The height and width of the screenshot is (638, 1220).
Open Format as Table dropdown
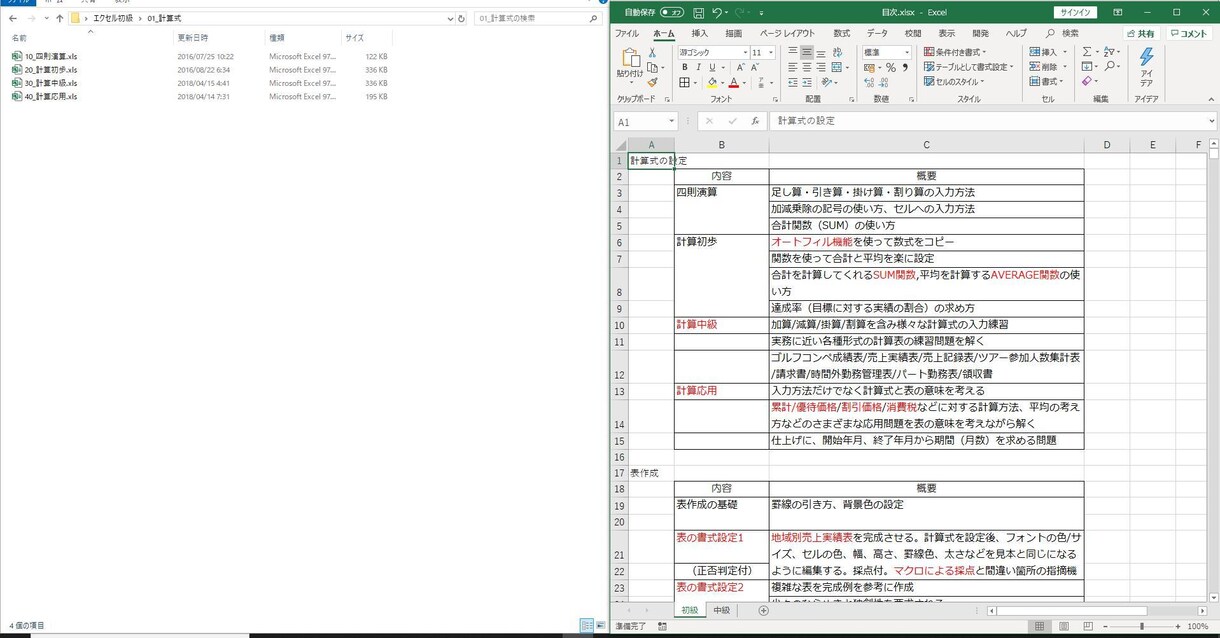point(968,67)
